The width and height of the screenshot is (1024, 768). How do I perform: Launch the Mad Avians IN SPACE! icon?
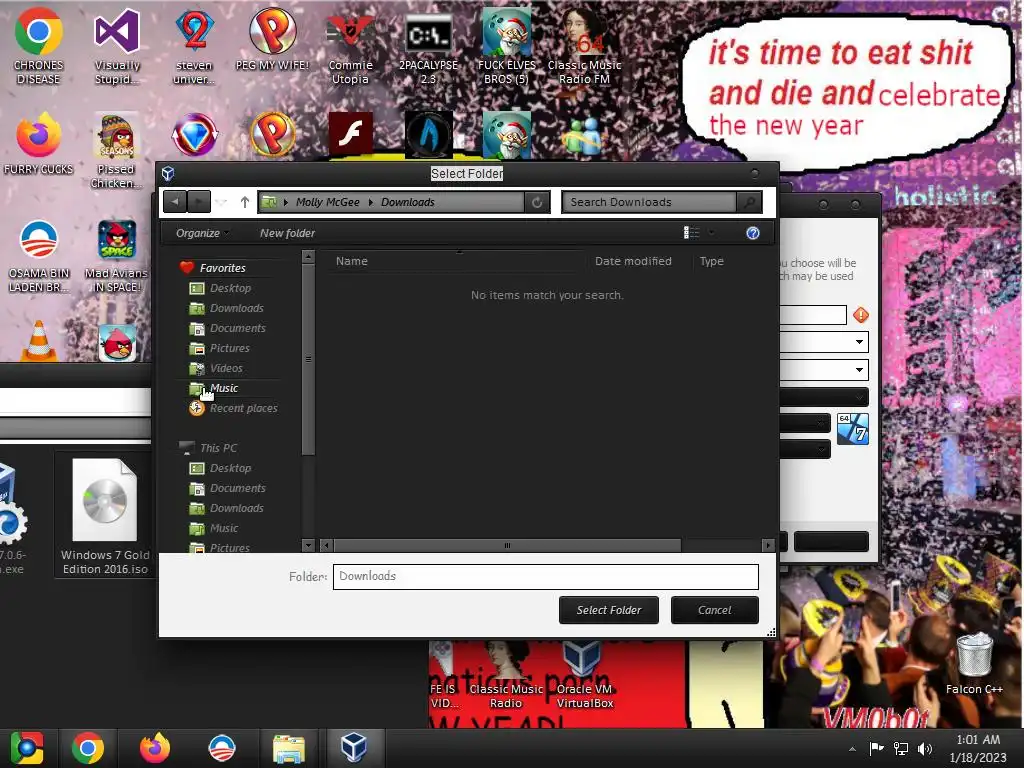117,255
